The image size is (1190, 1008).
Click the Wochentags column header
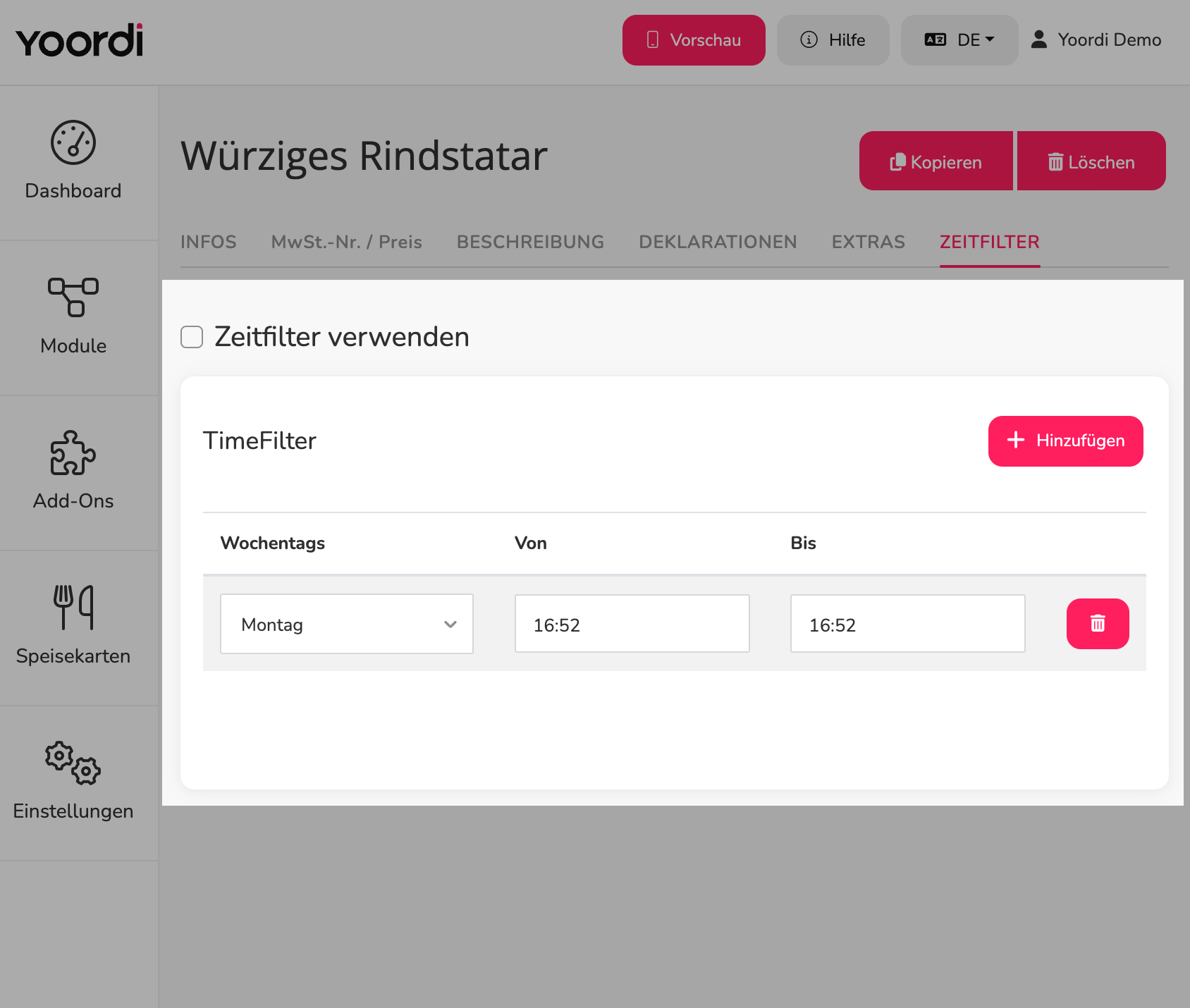[x=273, y=543]
